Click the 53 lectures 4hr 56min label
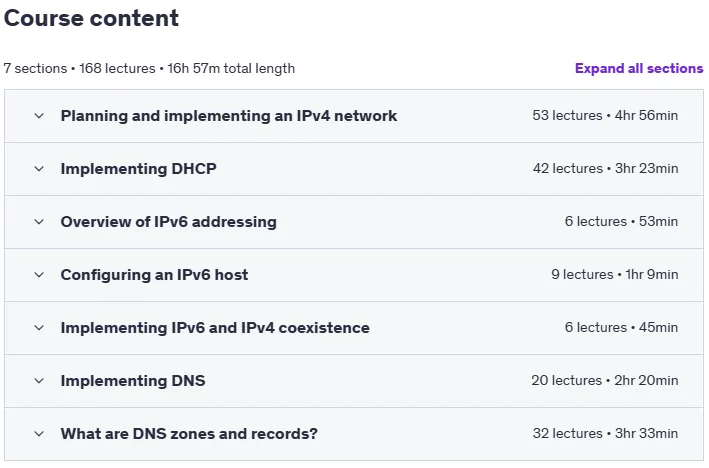Screen dimensions: 709x468 point(605,115)
